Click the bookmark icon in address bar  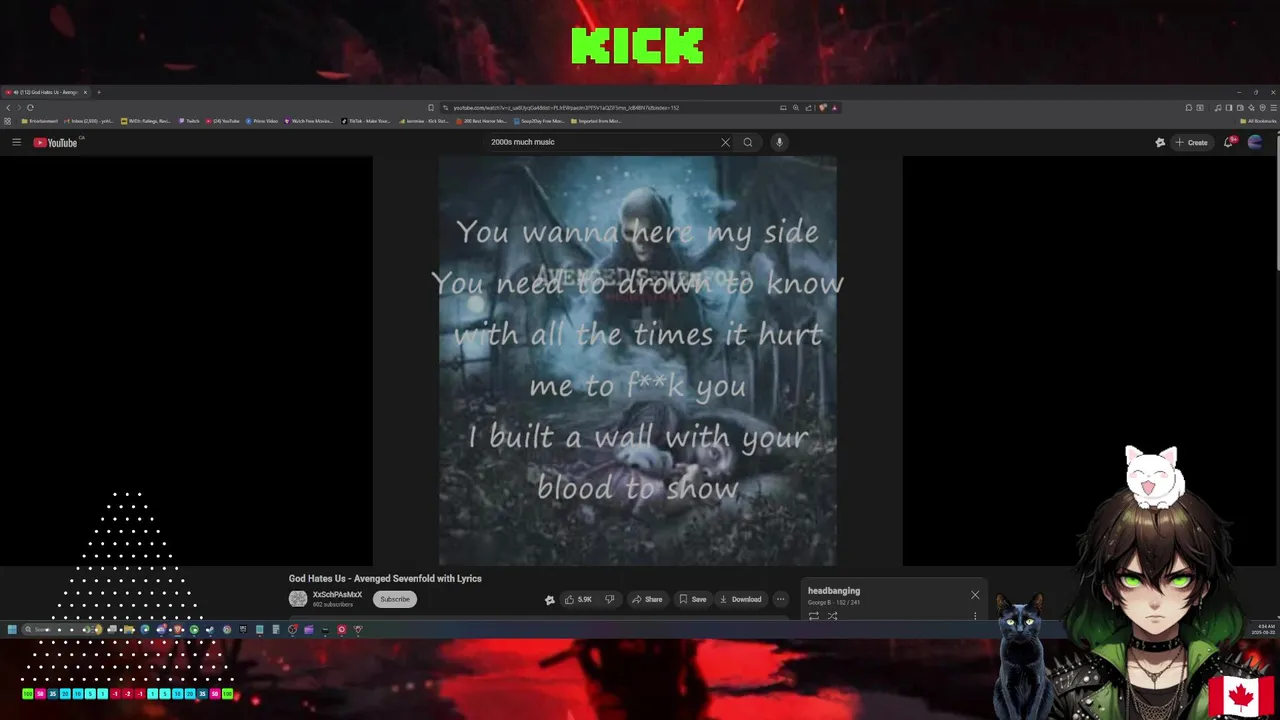coord(431,107)
